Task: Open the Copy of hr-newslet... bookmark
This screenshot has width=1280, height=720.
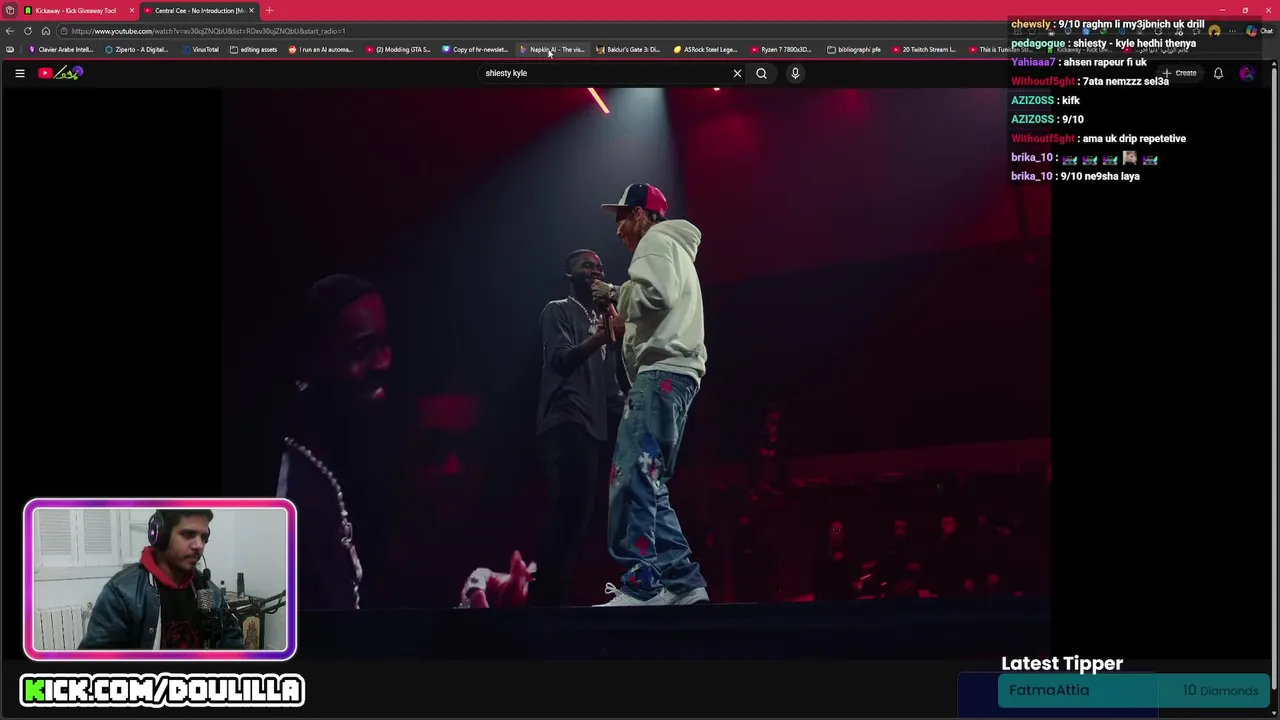Action: [x=475, y=49]
